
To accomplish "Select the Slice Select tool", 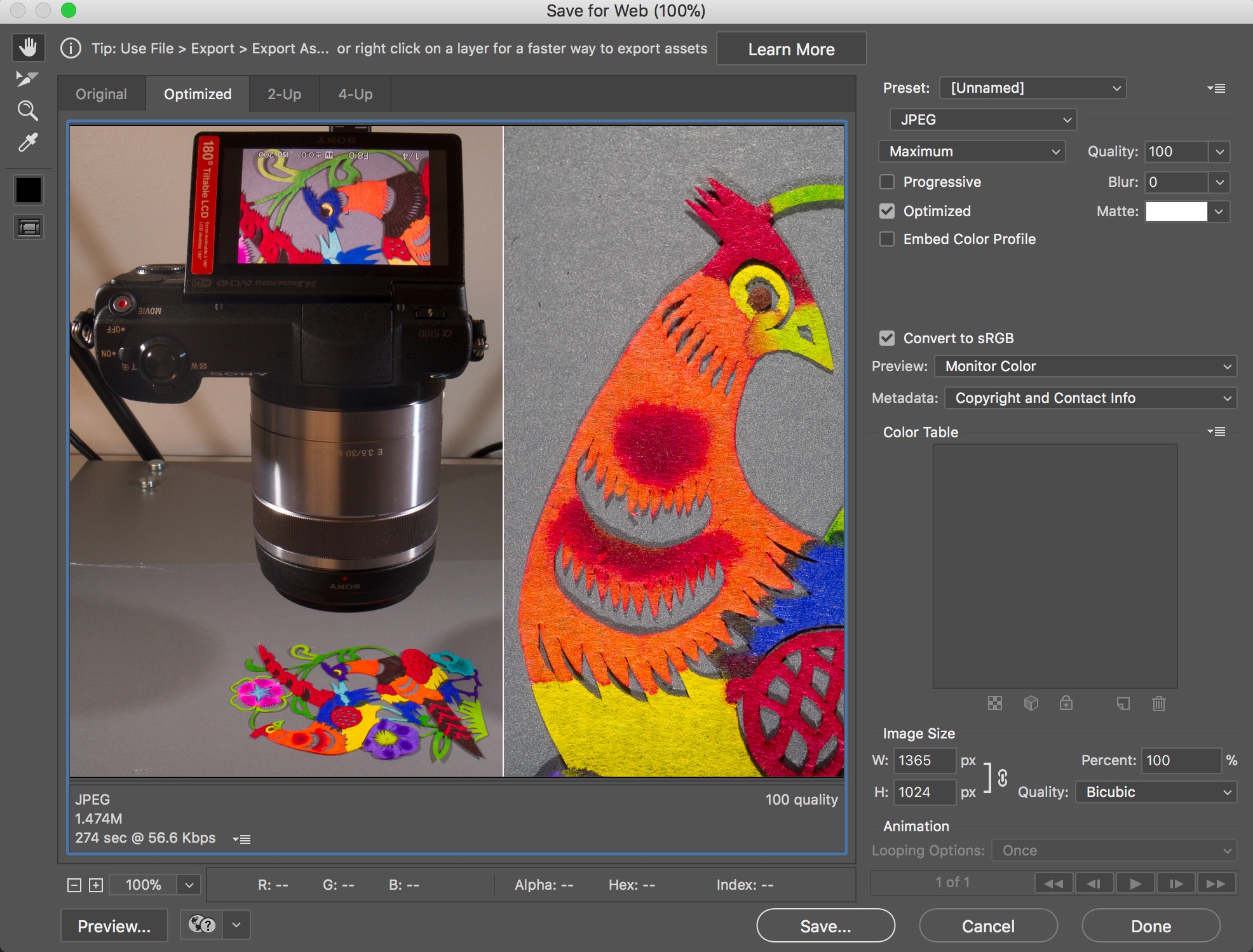I will tap(29, 79).
